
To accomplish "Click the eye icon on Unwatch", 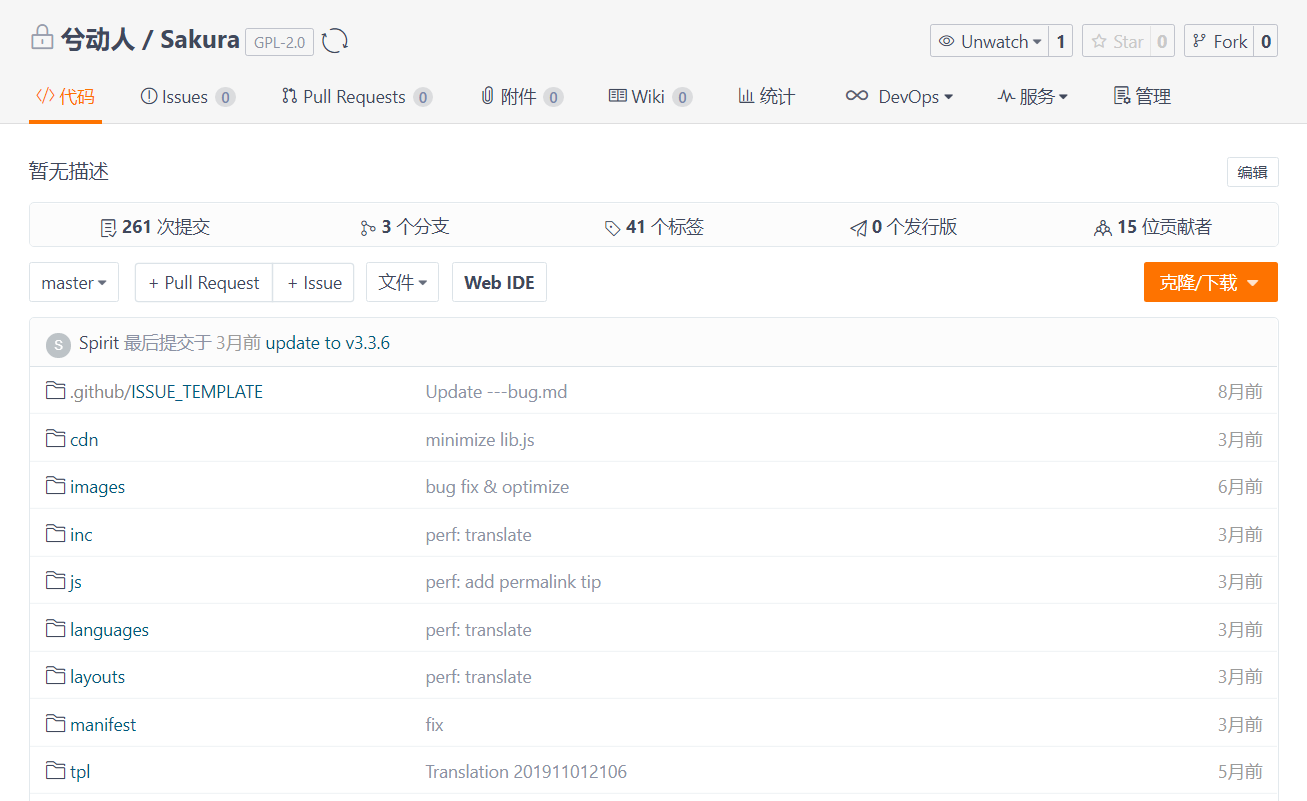I will (946, 41).
